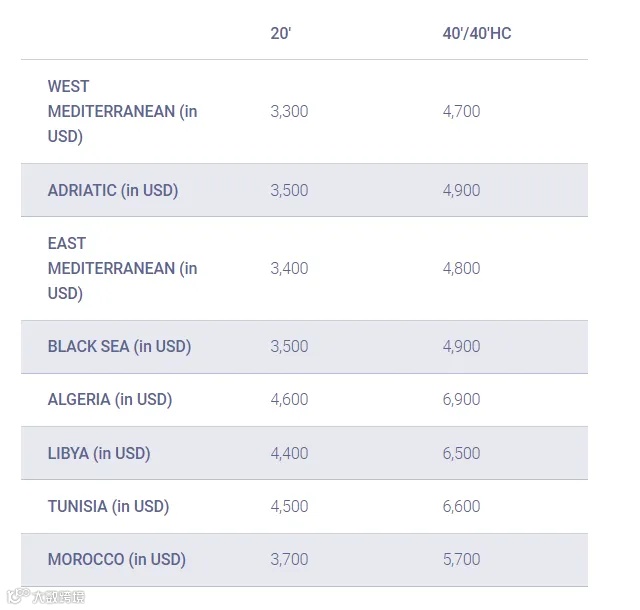Select the WEST MEDITERRANEAN (in USD) row label
The width and height of the screenshot is (640, 610).
click(x=122, y=111)
